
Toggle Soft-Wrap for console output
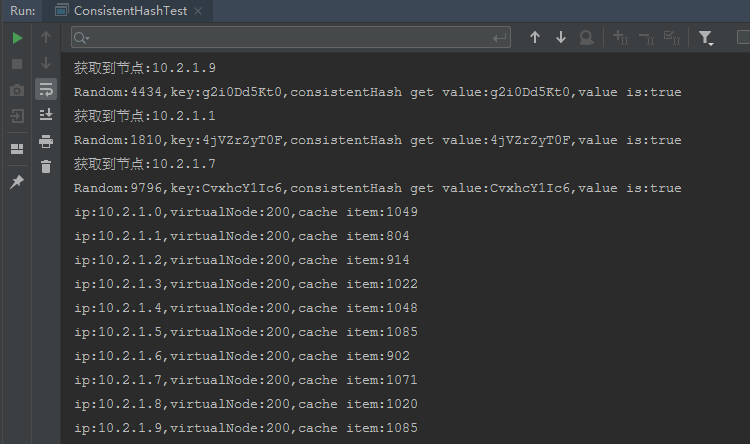pos(46,90)
